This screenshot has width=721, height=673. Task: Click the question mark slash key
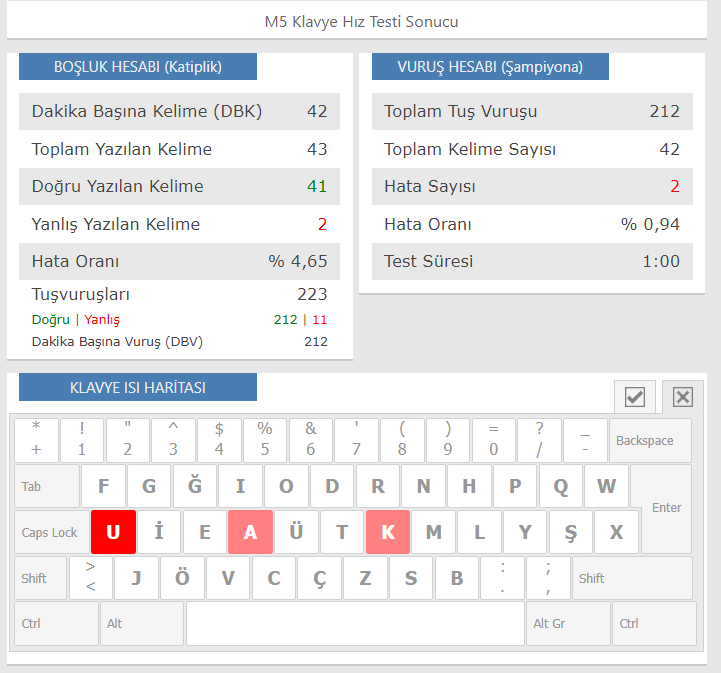539,440
